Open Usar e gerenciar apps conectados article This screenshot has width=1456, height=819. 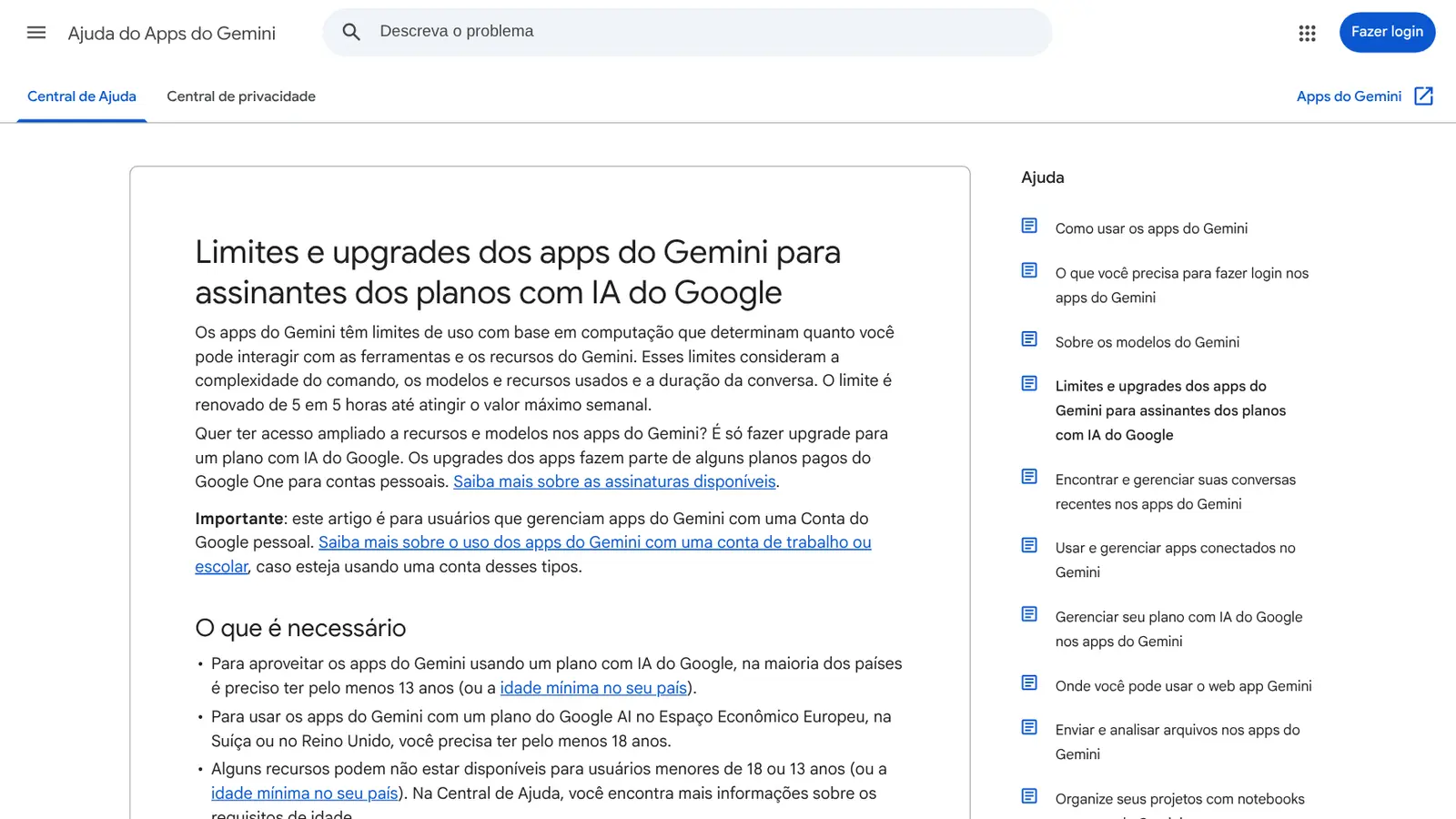pyautogui.click(x=1176, y=561)
